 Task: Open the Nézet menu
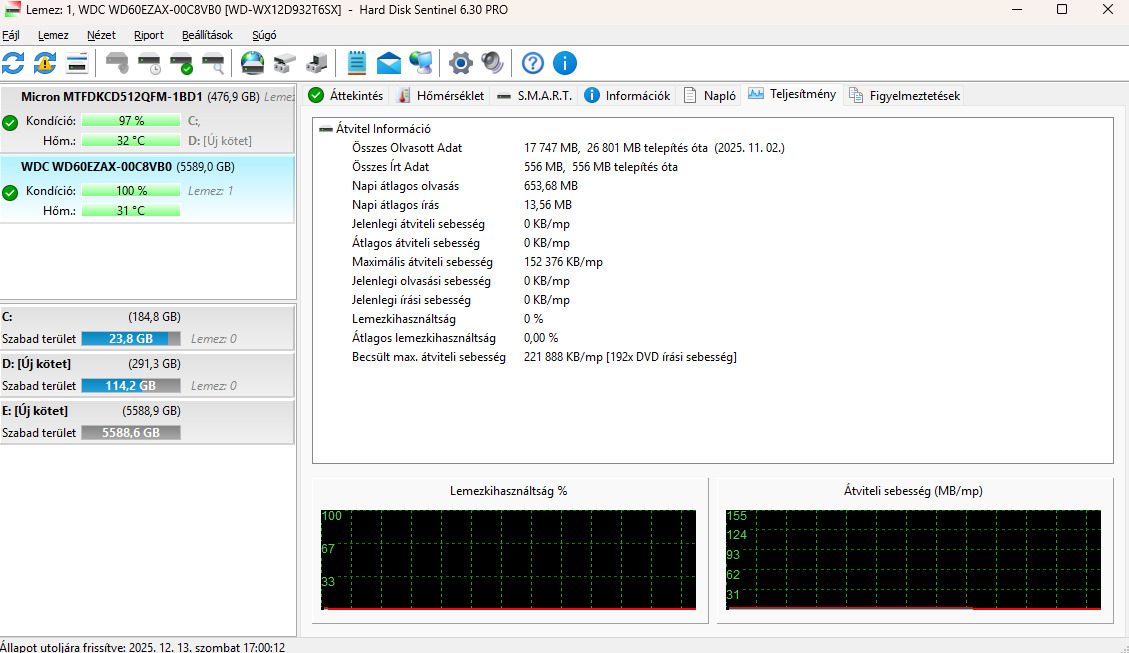pos(101,35)
